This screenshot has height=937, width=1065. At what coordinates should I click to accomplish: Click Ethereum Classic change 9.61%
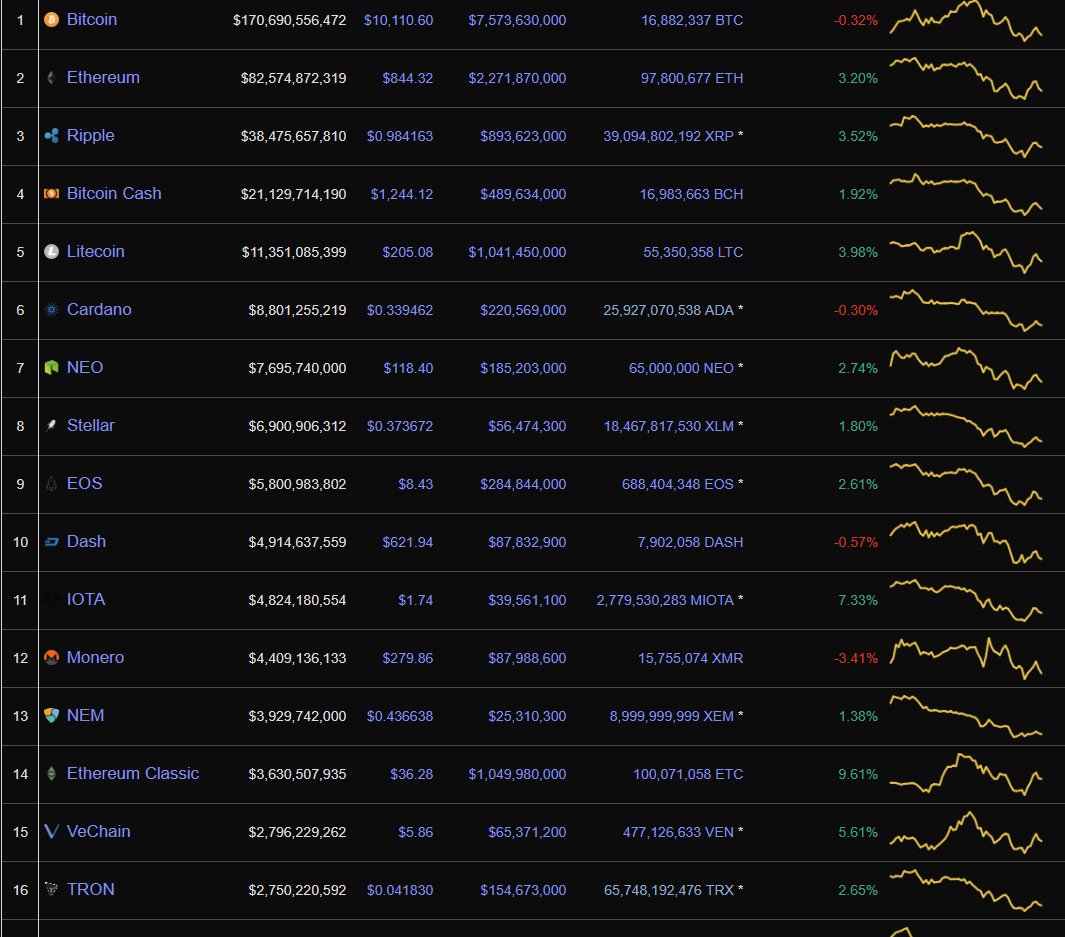tap(858, 774)
